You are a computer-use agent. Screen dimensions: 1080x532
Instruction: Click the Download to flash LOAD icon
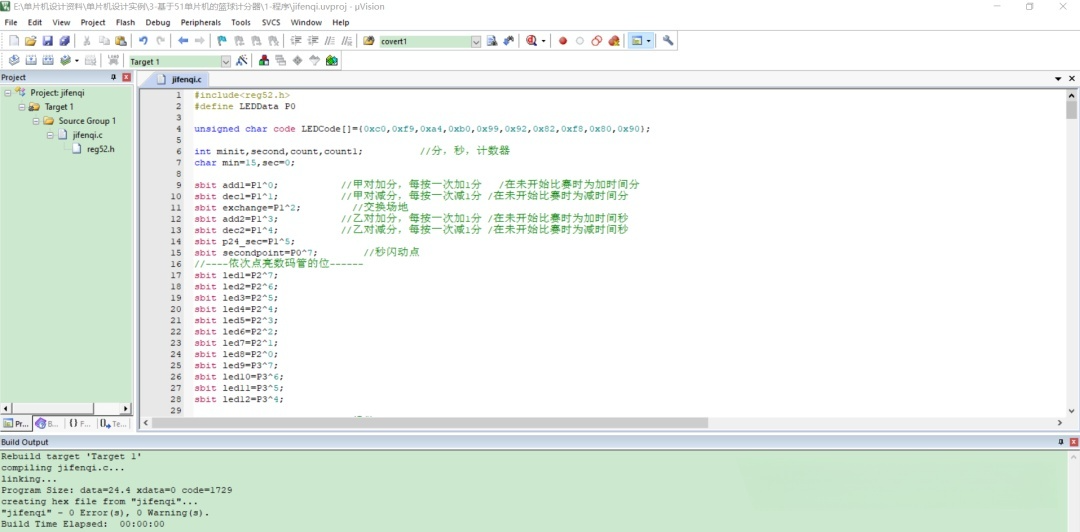(x=113, y=61)
